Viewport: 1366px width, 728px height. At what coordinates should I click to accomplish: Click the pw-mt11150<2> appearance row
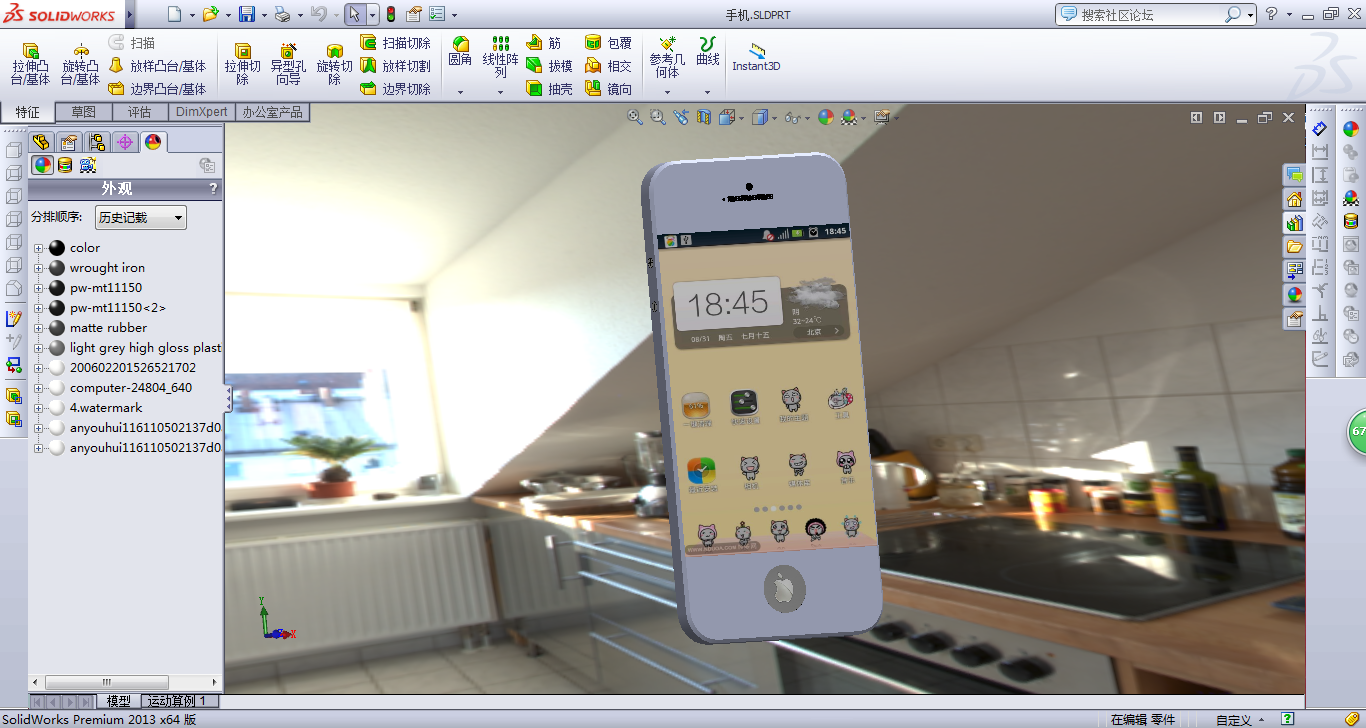pyautogui.click(x=118, y=308)
